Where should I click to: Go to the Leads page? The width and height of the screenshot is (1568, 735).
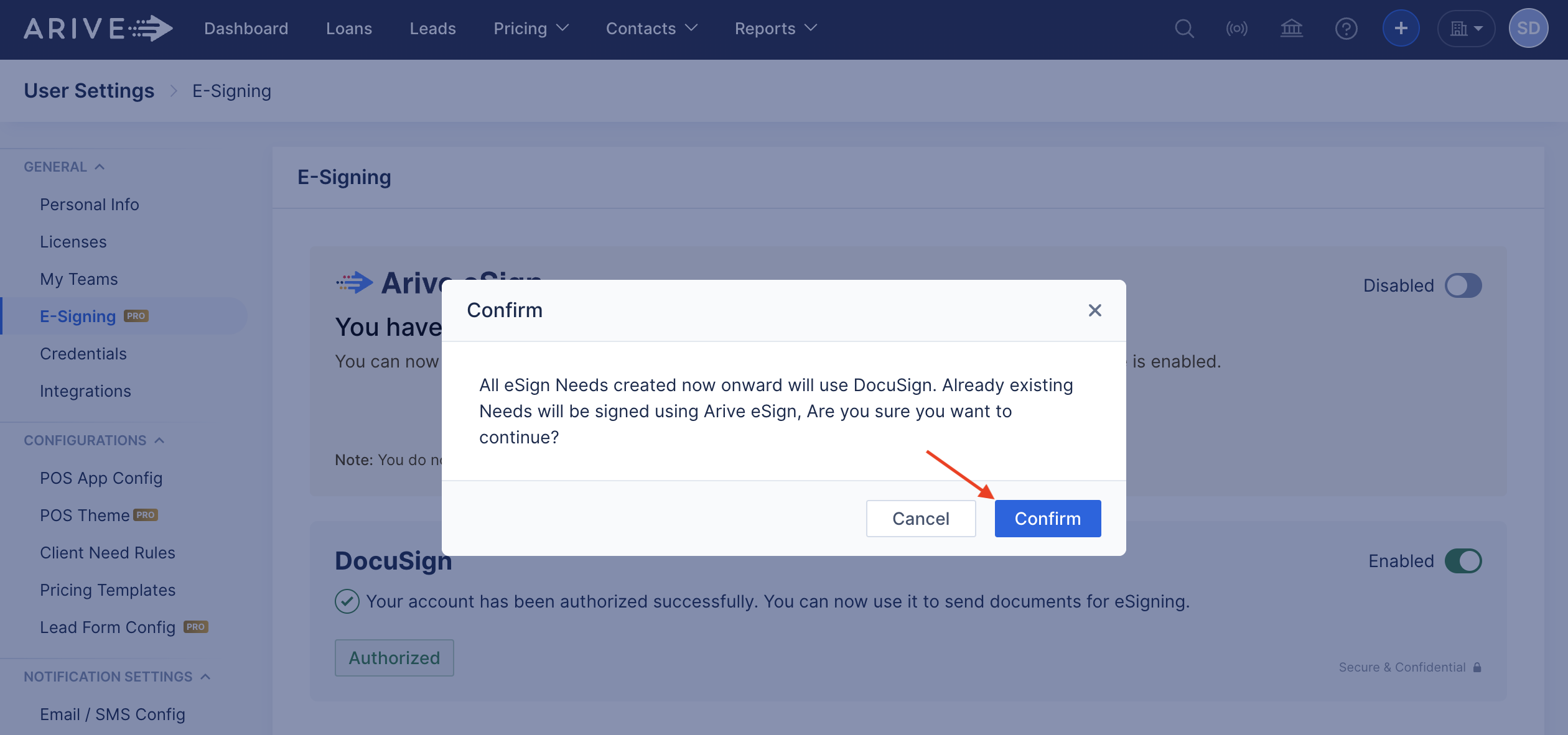432,29
